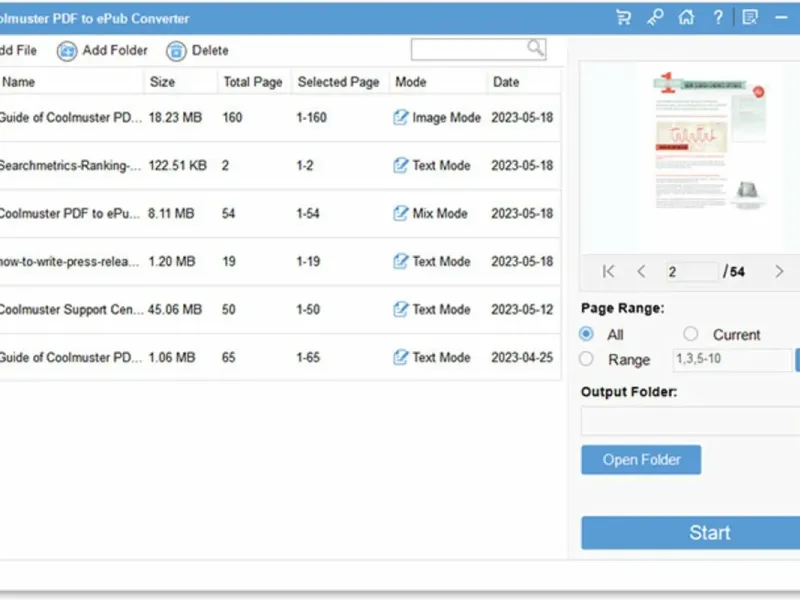Sort by Date column header

(x=506, y=82)
